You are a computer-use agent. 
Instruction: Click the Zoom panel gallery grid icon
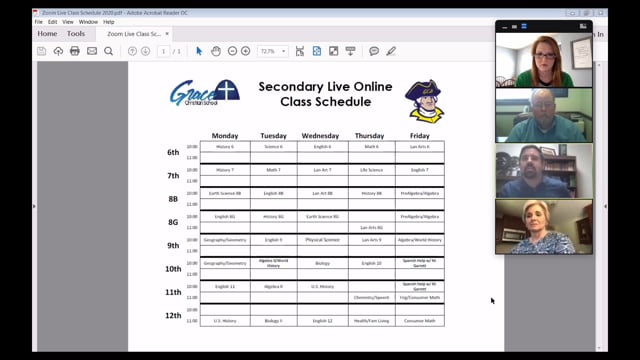coord(583,27)
